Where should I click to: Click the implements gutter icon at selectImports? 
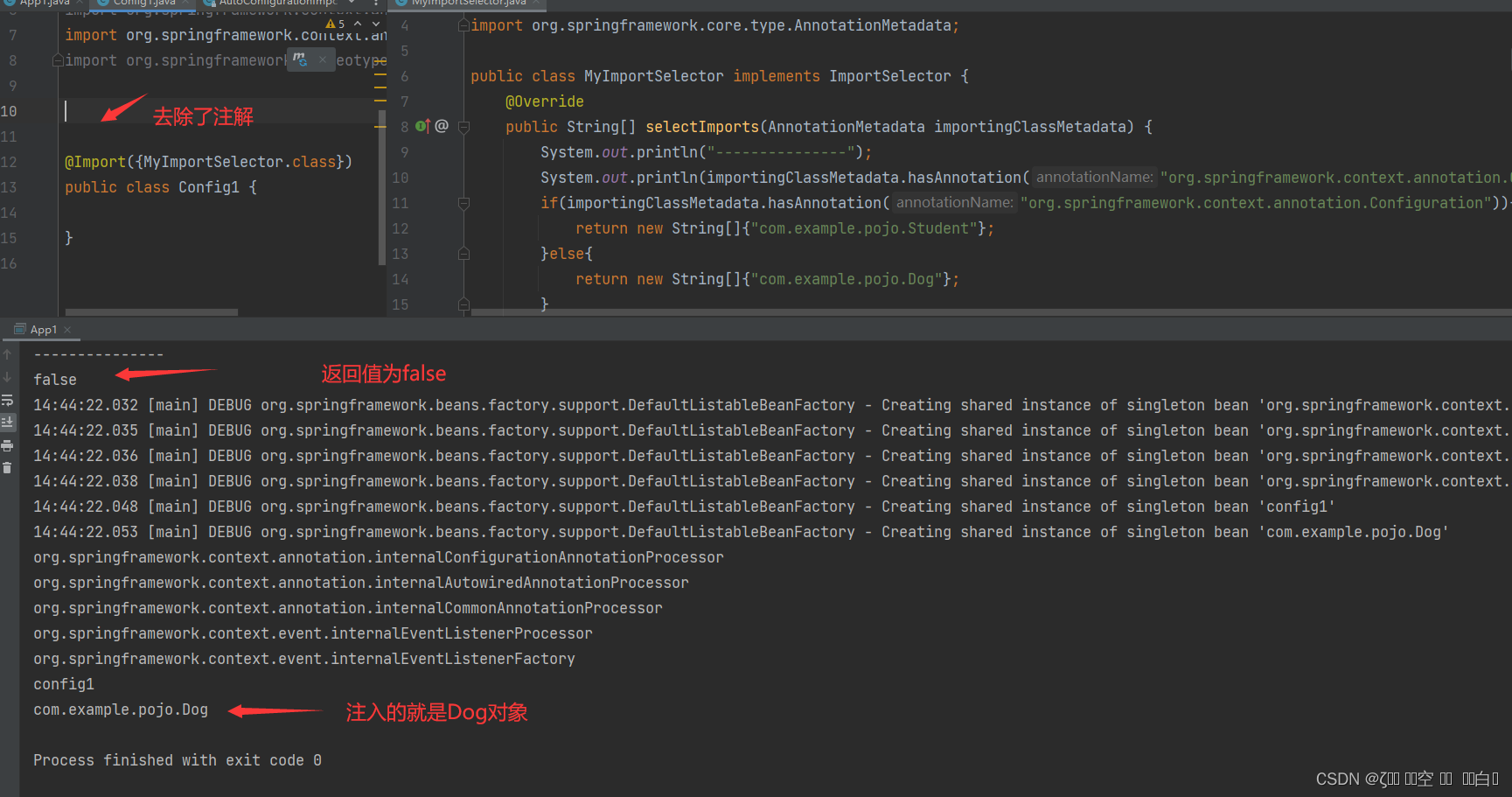[x=422, y=126]
